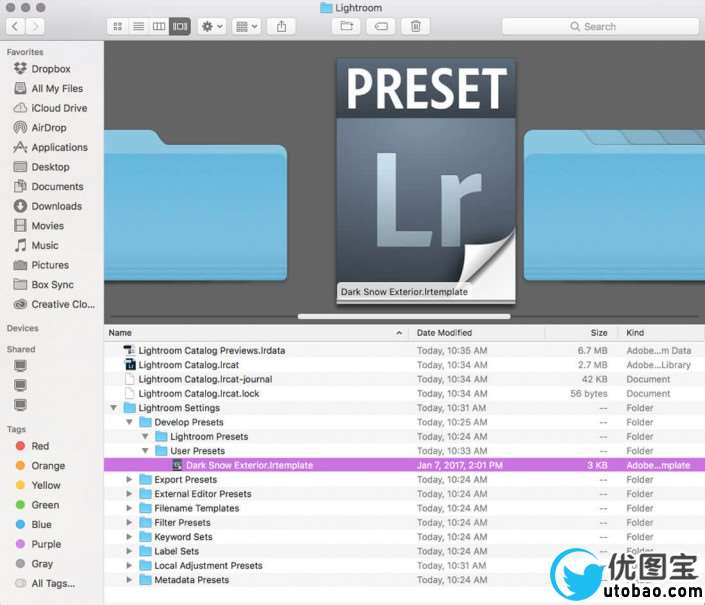The width and height of the screenshot is (705, 605).
Task: Select the Orange tag
Action: coord(48,466)
